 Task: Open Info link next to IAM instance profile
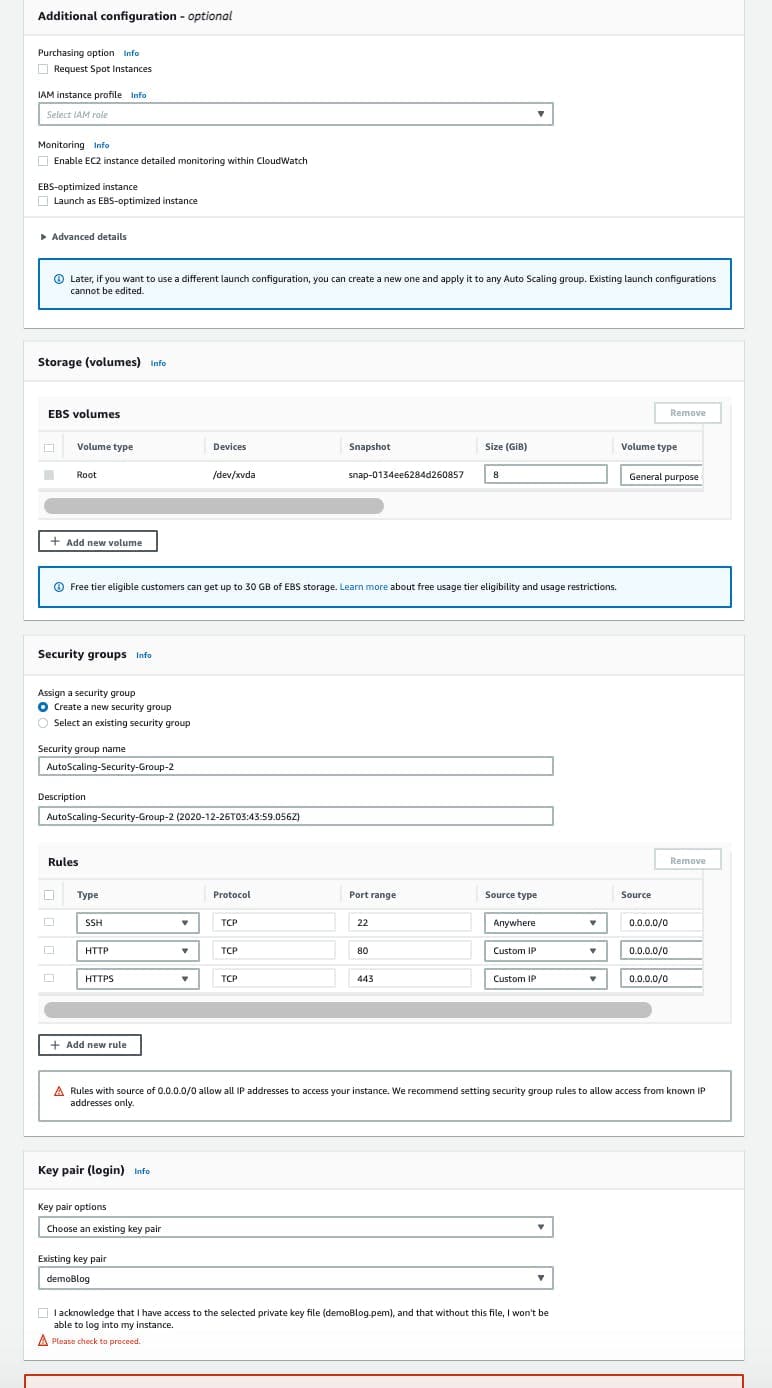pos(138,95)
